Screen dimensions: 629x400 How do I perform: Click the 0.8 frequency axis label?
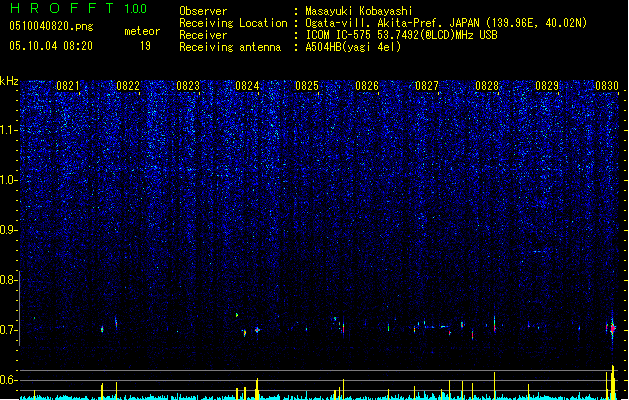click(8, 280)
